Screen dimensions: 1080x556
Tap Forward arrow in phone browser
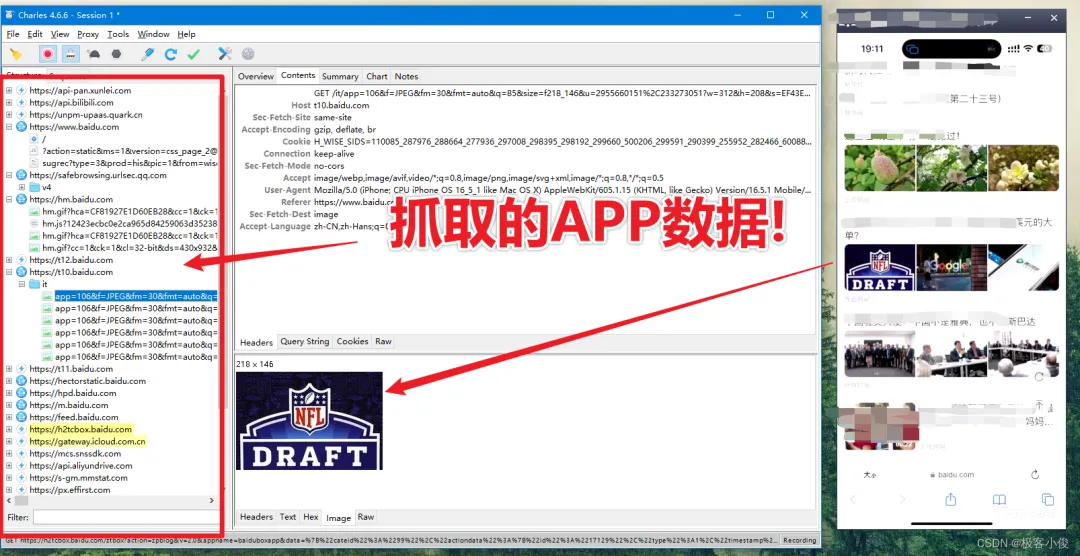pos(902,500)
